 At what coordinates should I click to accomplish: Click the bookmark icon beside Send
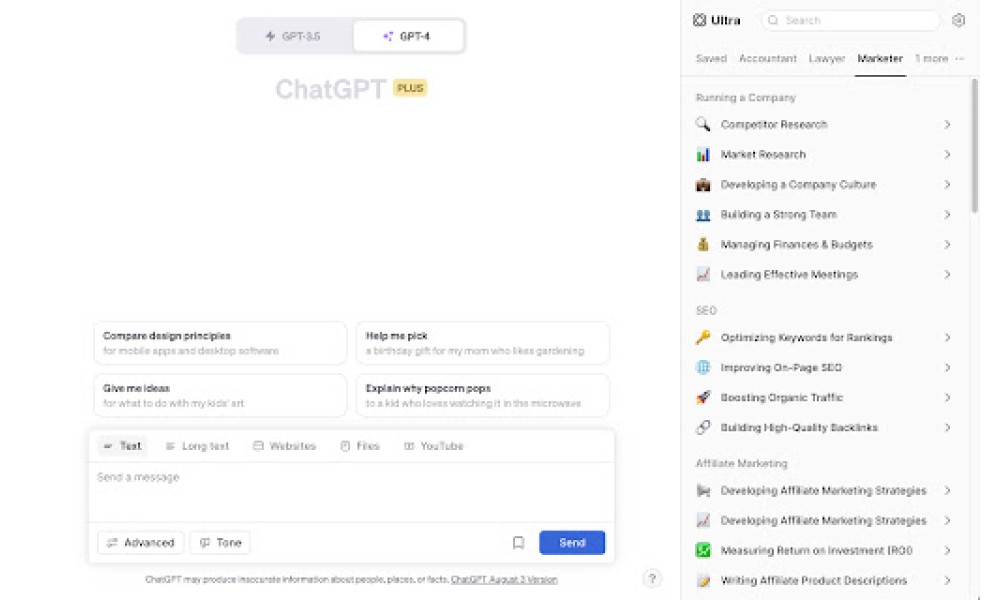point(518,543)
